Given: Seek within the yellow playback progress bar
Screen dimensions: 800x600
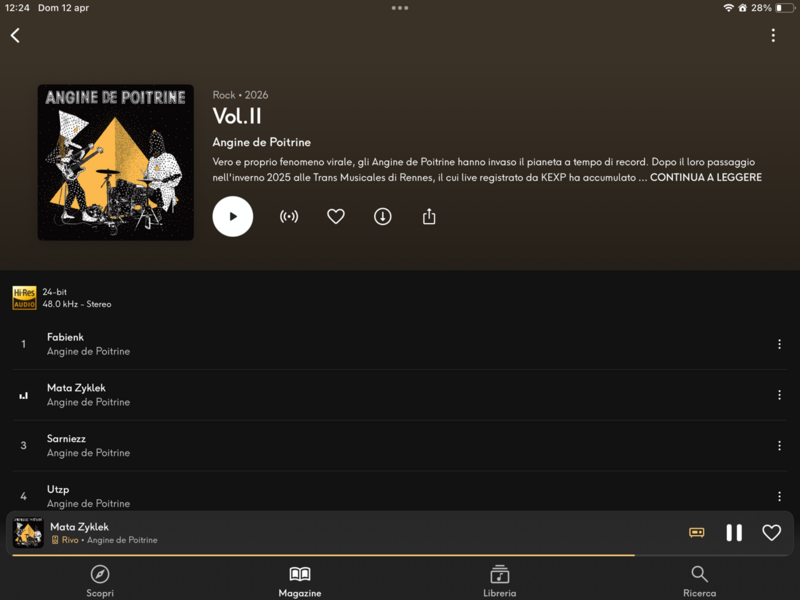Looking at the screenshot, I should (x=400, y=555).
